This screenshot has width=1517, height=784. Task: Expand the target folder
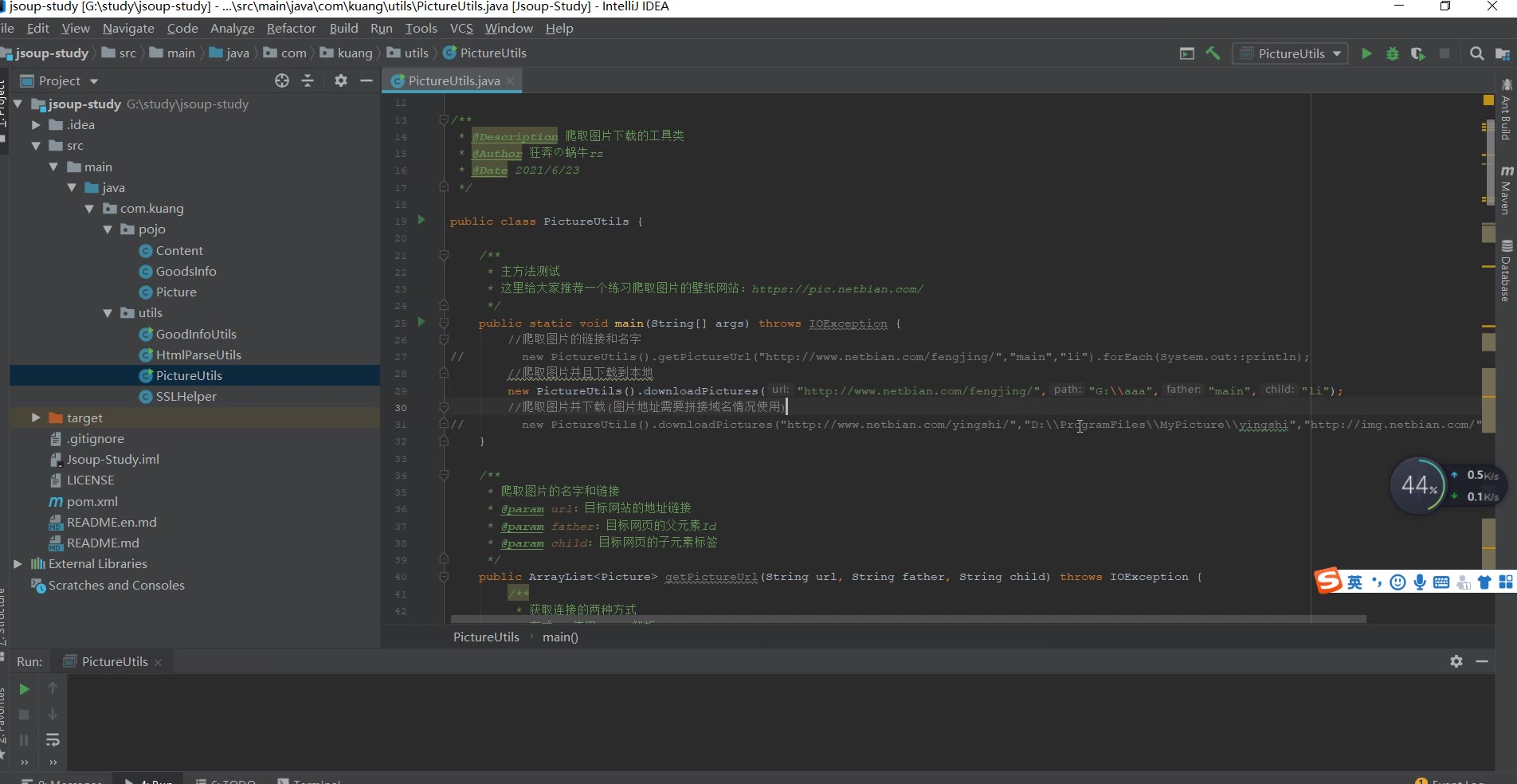coord(36,417)
